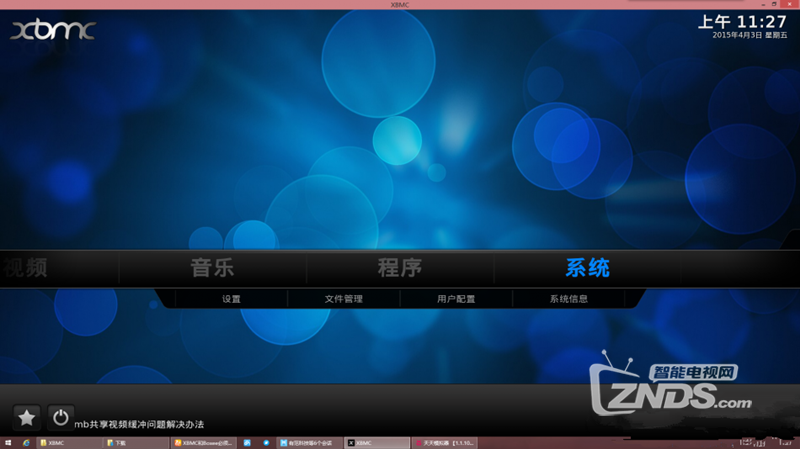Click the blue round taskbar icon
This screenshot has height=449, width=800.
[x=266, y=443]
